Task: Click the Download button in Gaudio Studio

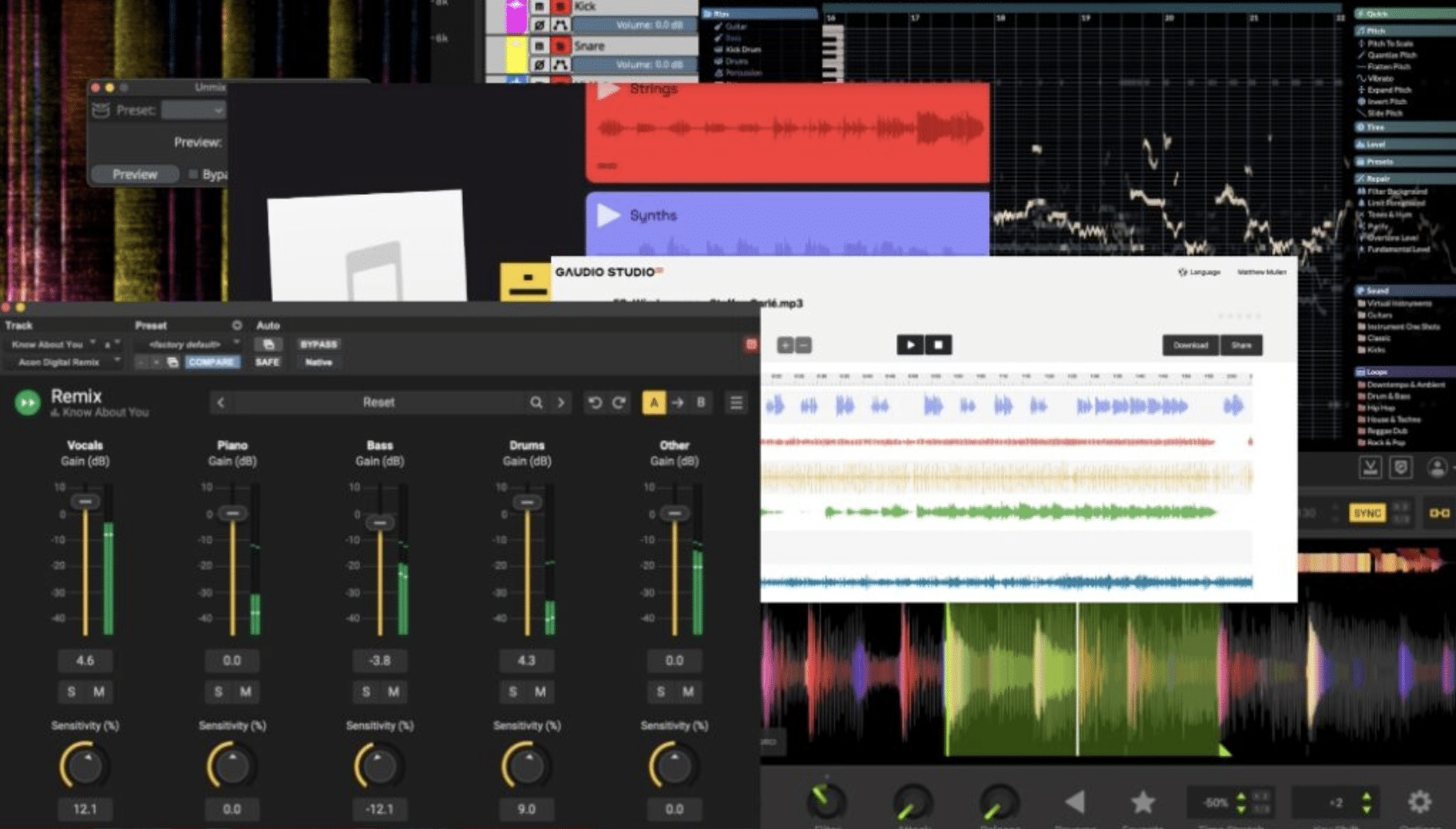Action: tap(1190, 345)
